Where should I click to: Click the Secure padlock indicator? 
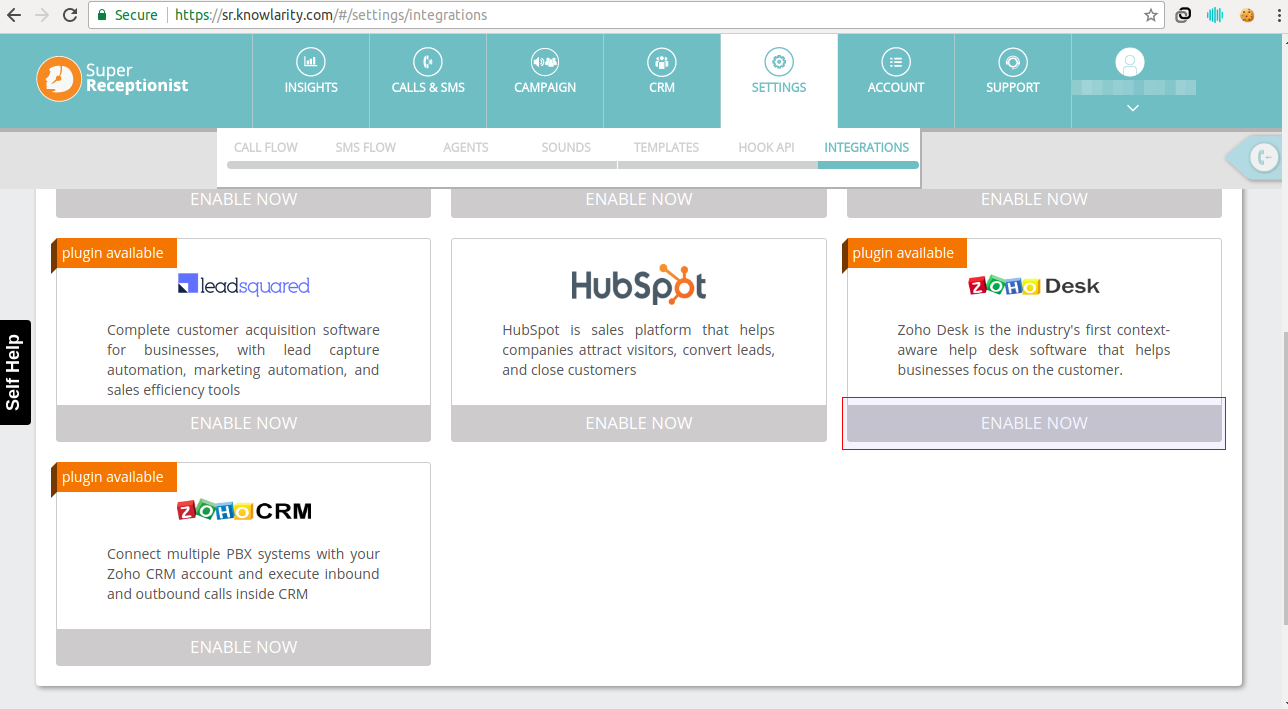click(x=127, y=15)
